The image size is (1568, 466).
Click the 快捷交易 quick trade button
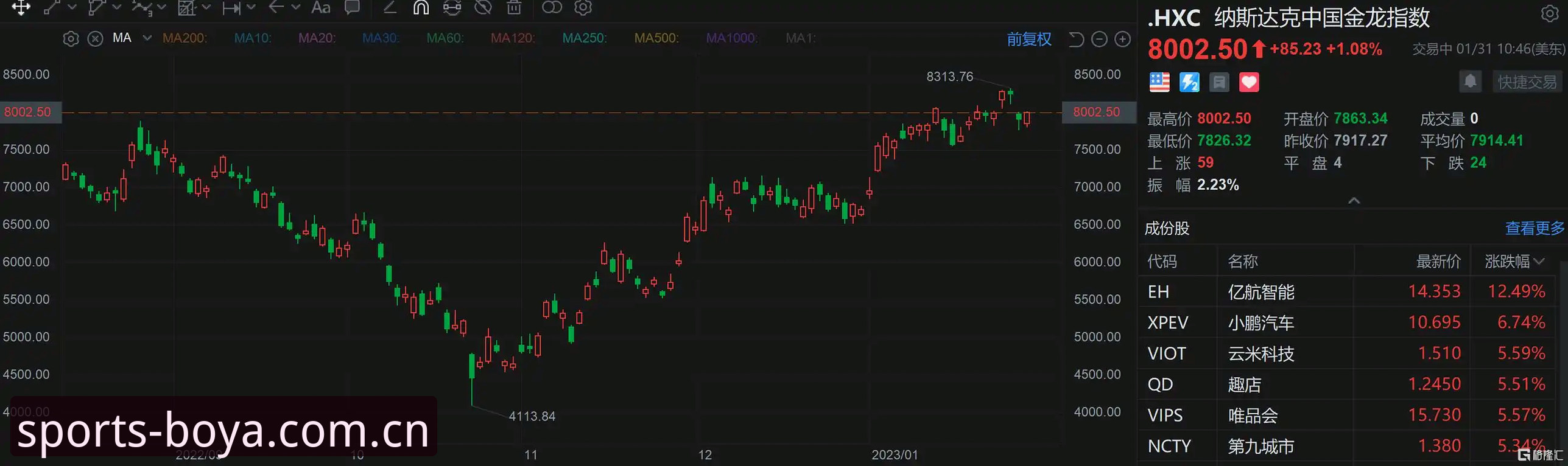(1527, 82)
